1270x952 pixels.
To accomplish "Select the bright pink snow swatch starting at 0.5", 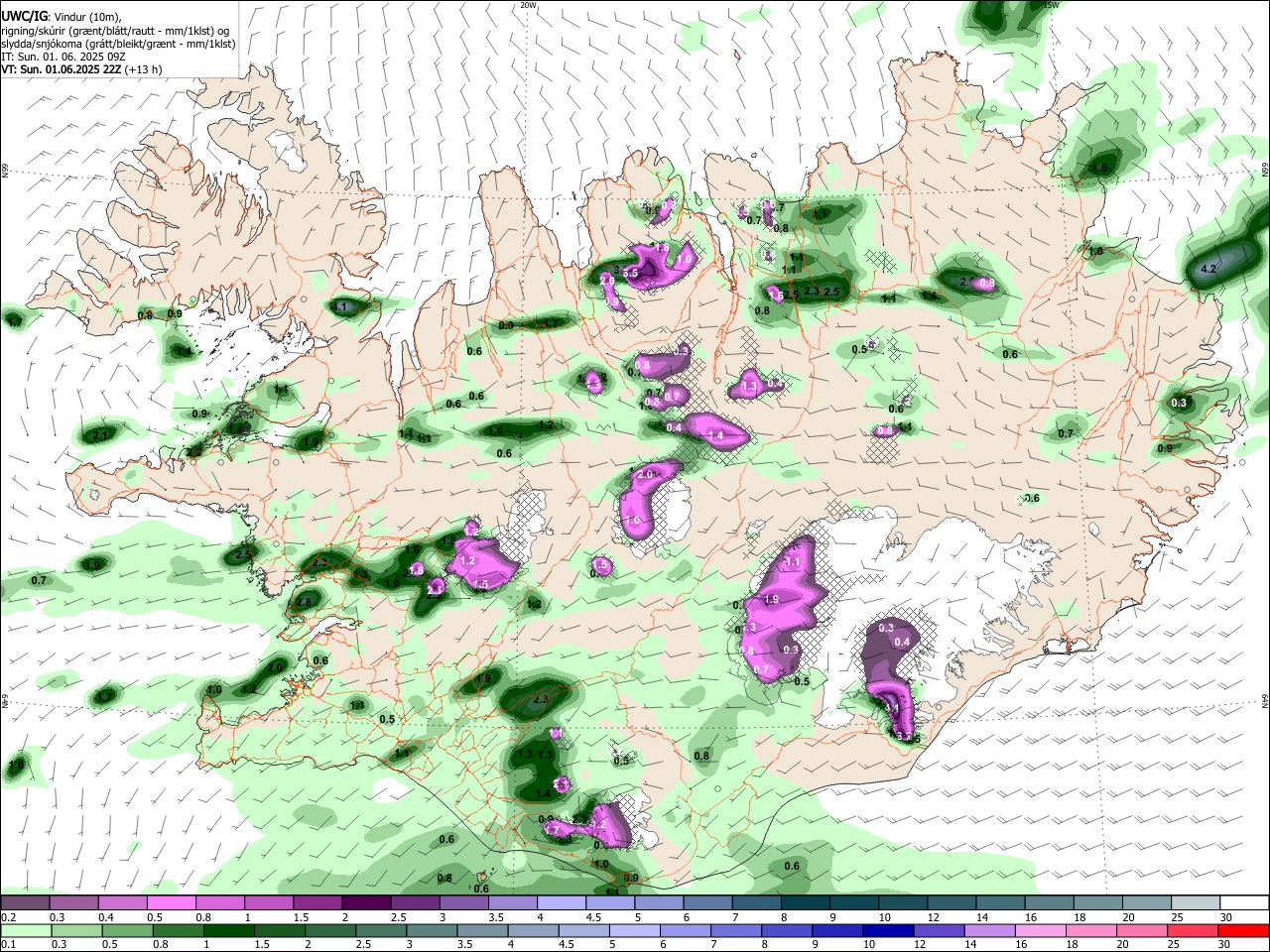I will tap(171, 903).
